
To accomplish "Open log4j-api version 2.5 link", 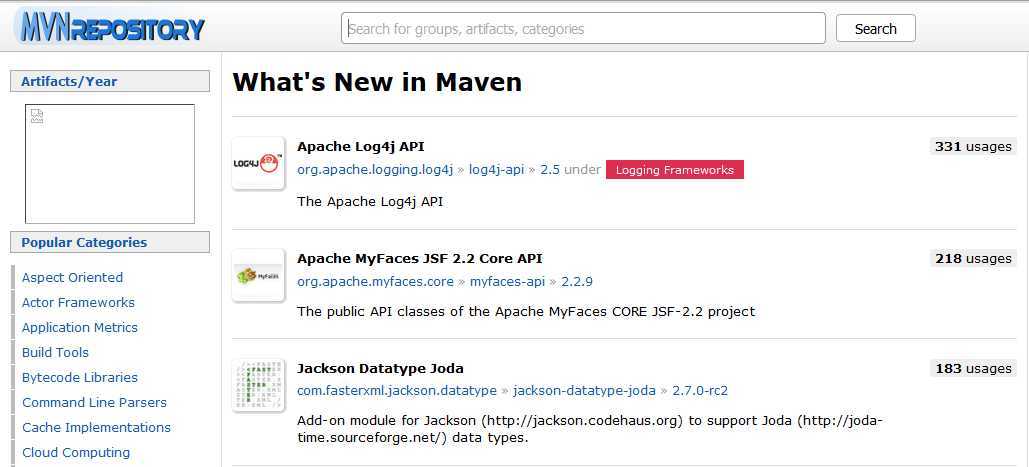I will 550,170.
